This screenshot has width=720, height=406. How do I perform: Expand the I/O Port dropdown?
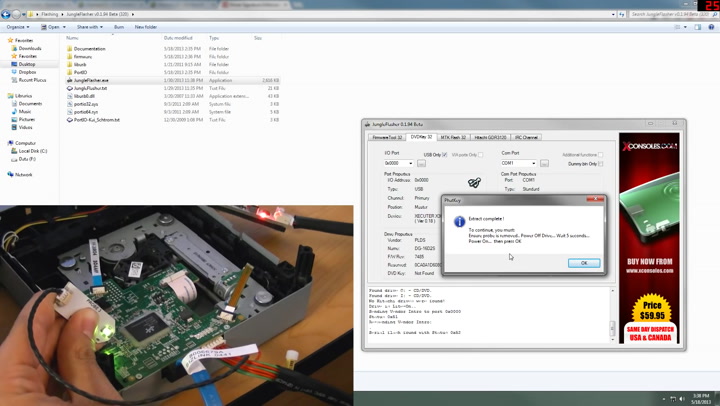410,163
